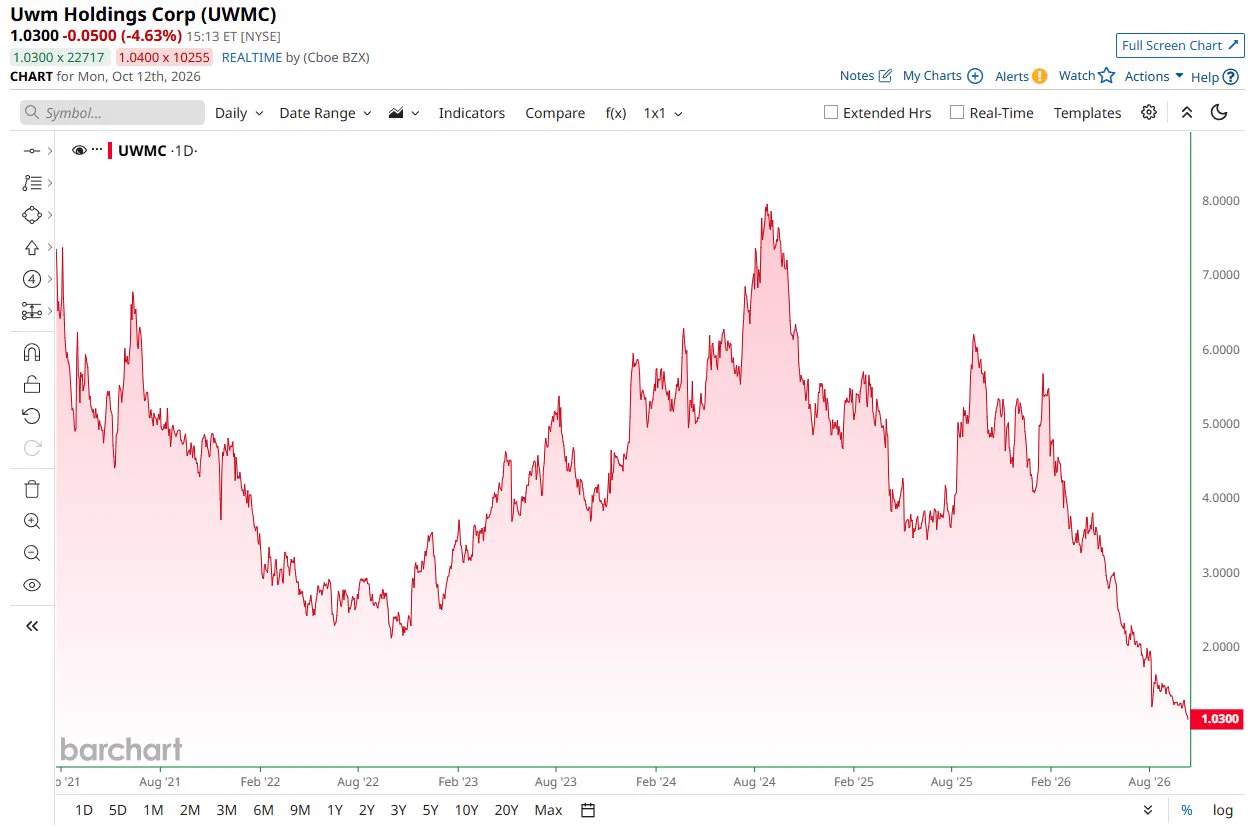Screen dimensions: 1256x827
Task: Select the 9M time range
Action: coord(300,810)
